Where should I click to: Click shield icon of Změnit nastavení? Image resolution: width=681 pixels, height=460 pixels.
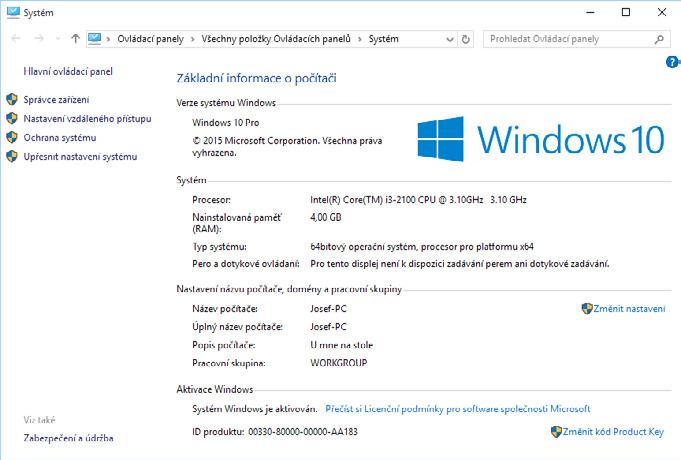pyautogui.click(x=587, y=309)
